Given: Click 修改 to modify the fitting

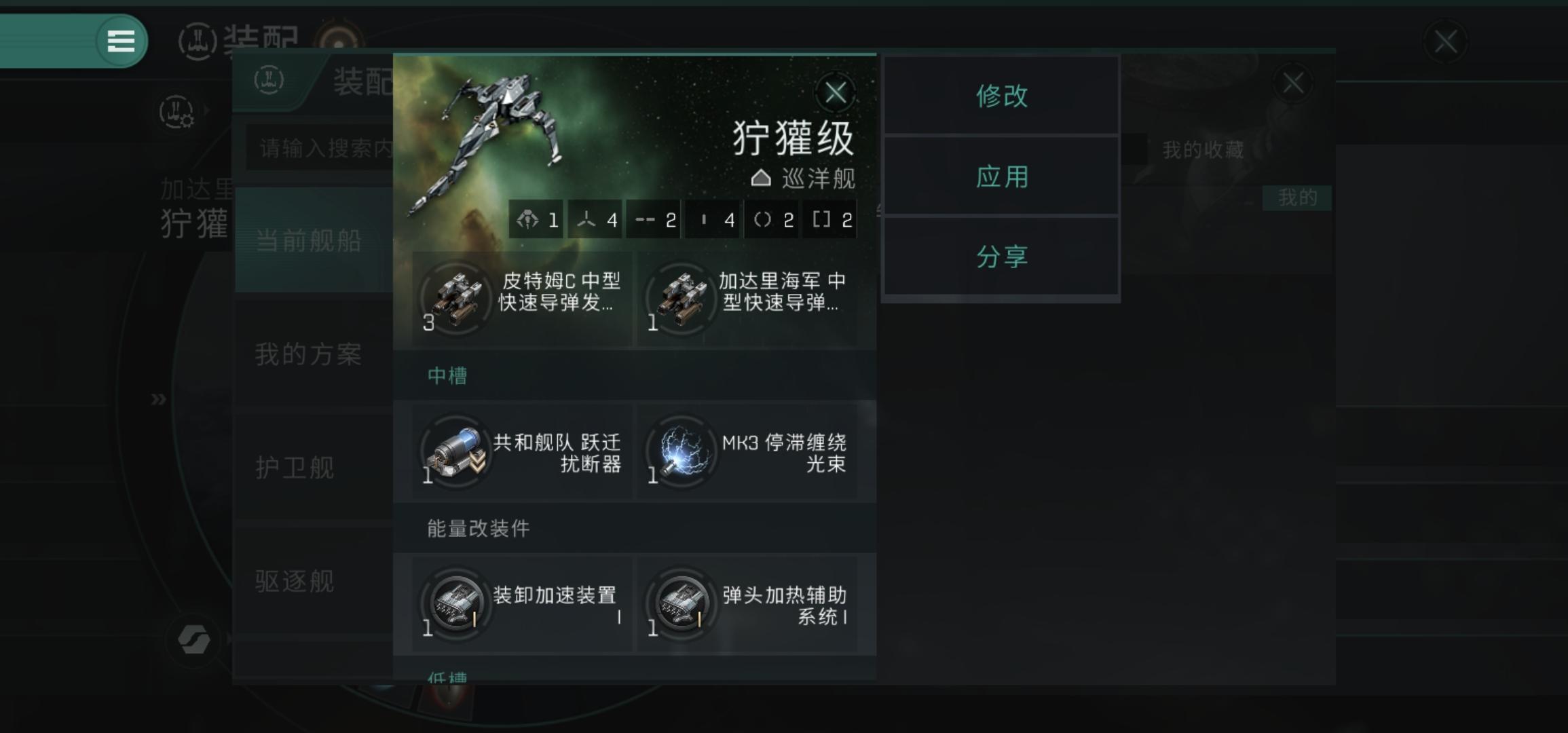Looking at the screenshot, I should [1001, 96].
